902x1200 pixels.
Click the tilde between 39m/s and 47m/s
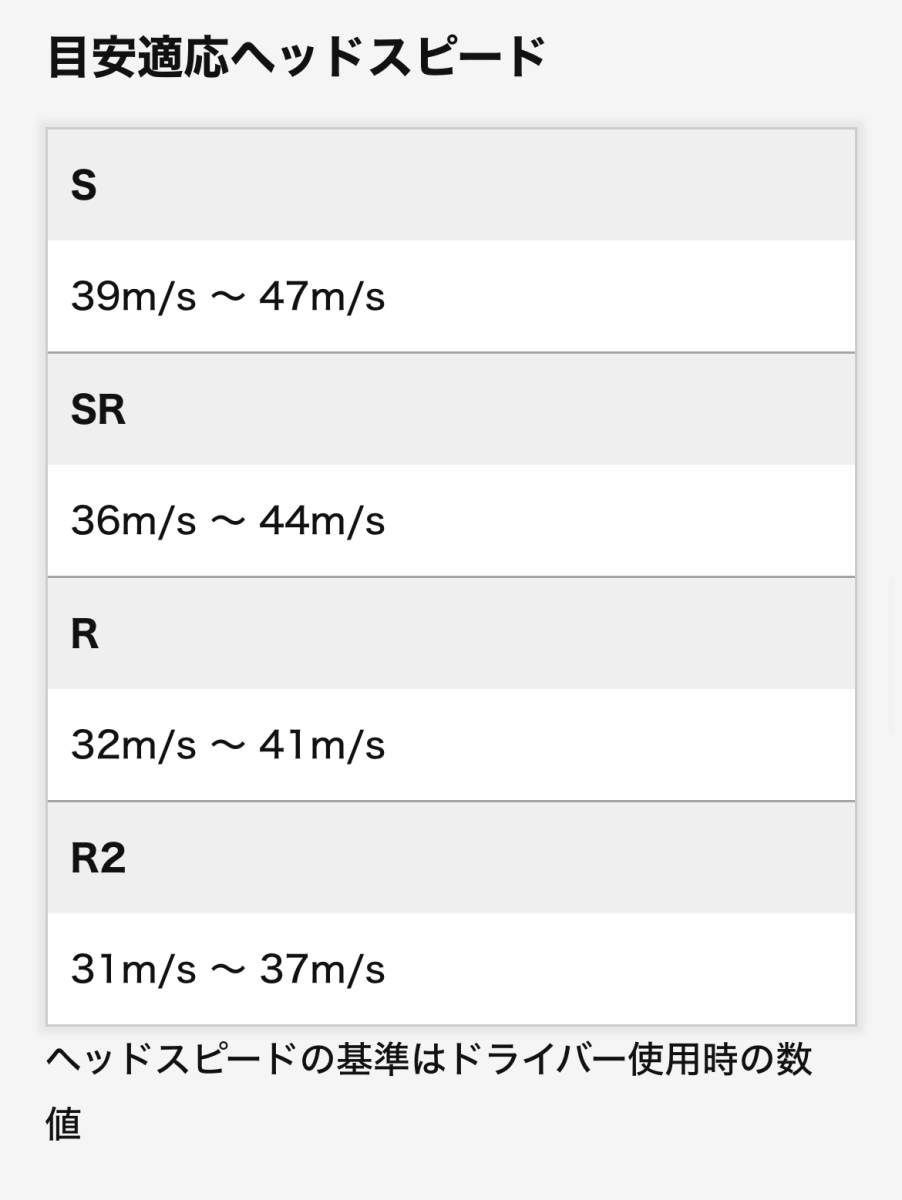point(227,297)
